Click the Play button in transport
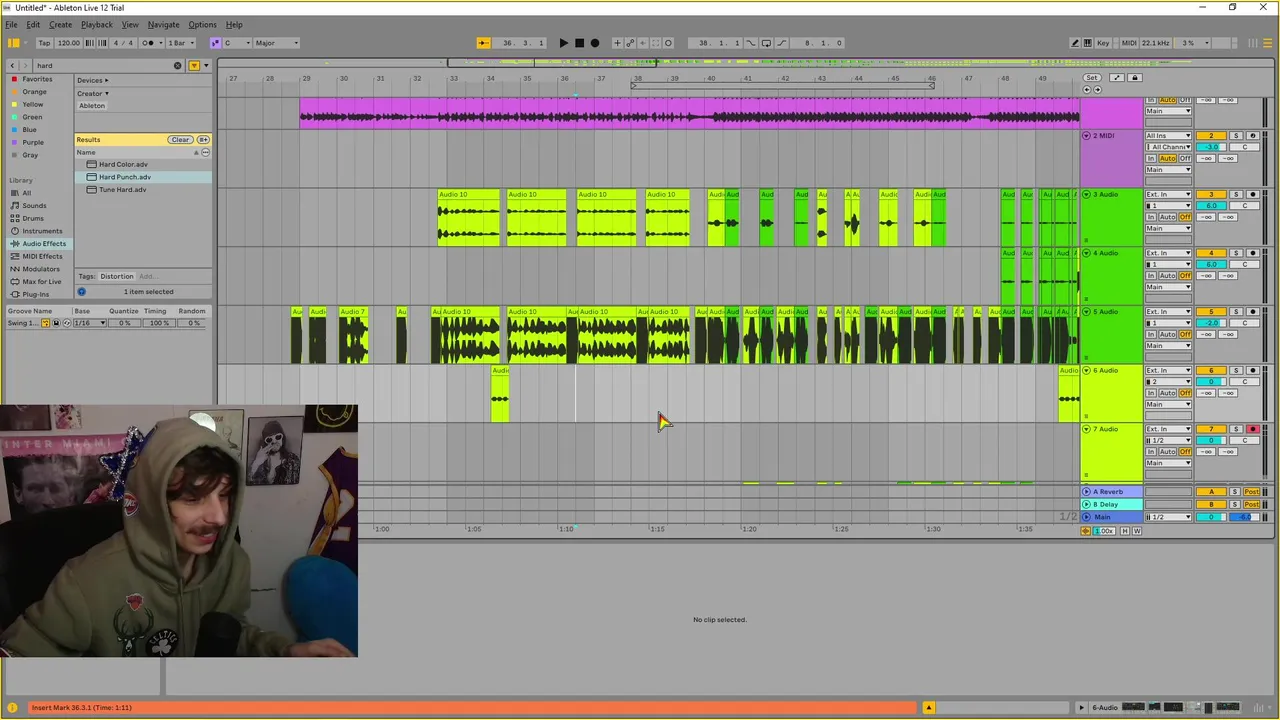1280x720 pixels. [x=563, y=43]
